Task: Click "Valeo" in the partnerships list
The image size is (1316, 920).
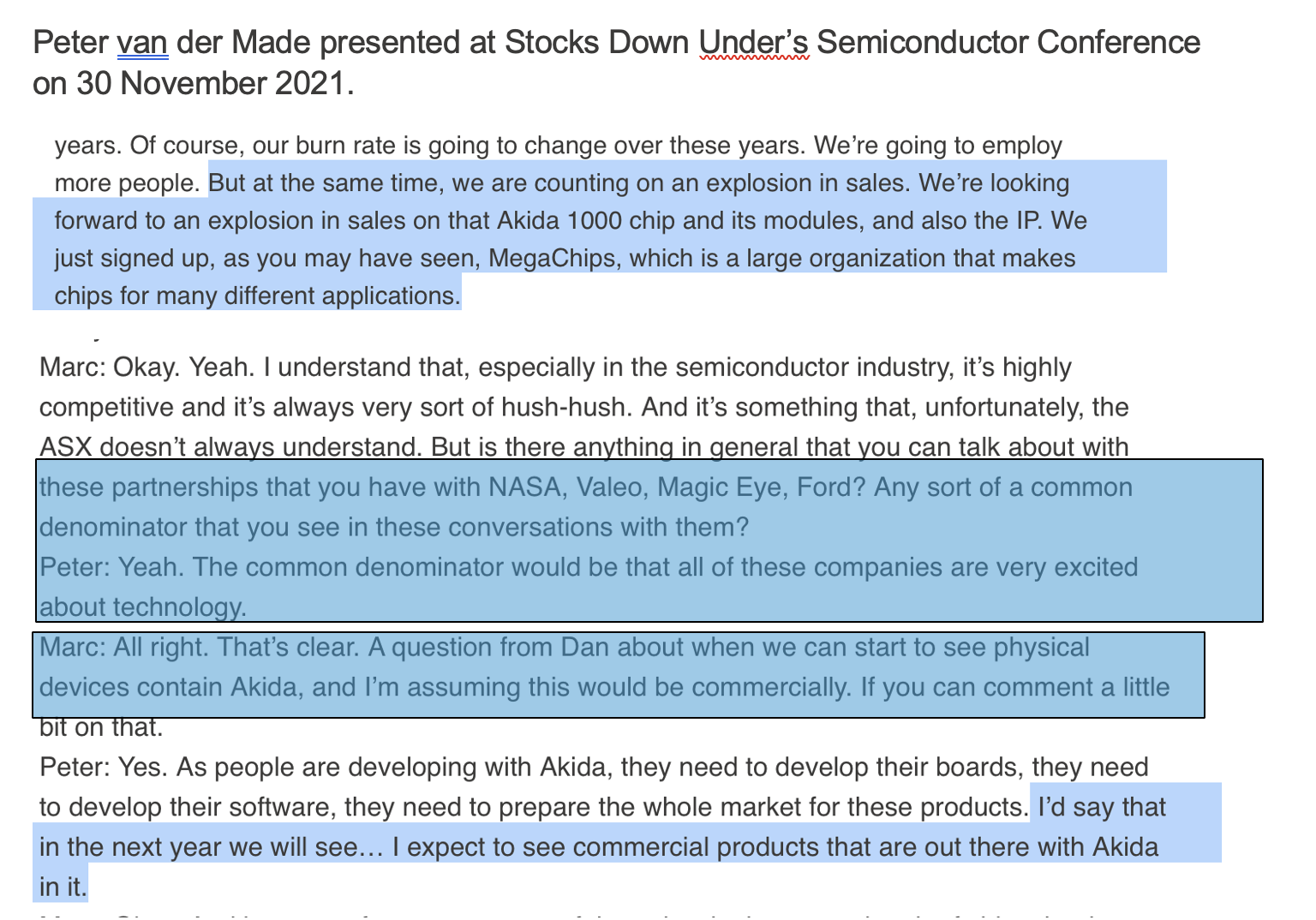Action: (607, 487)
